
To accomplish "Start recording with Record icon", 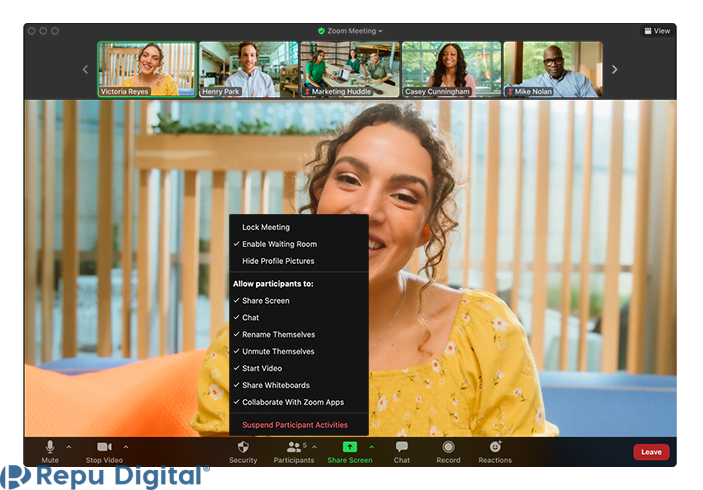I will tap(448, 447).
